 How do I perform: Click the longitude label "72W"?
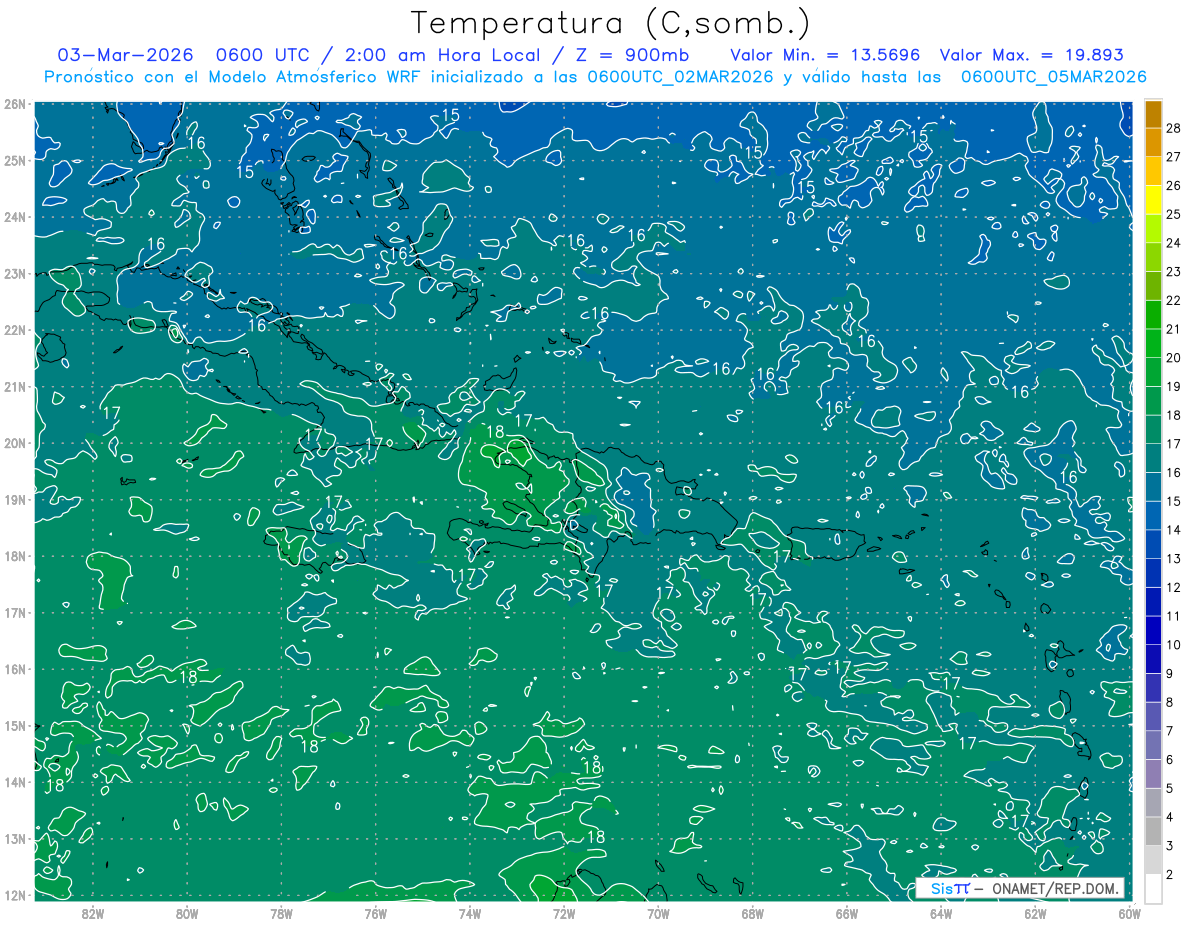[564, 913]
